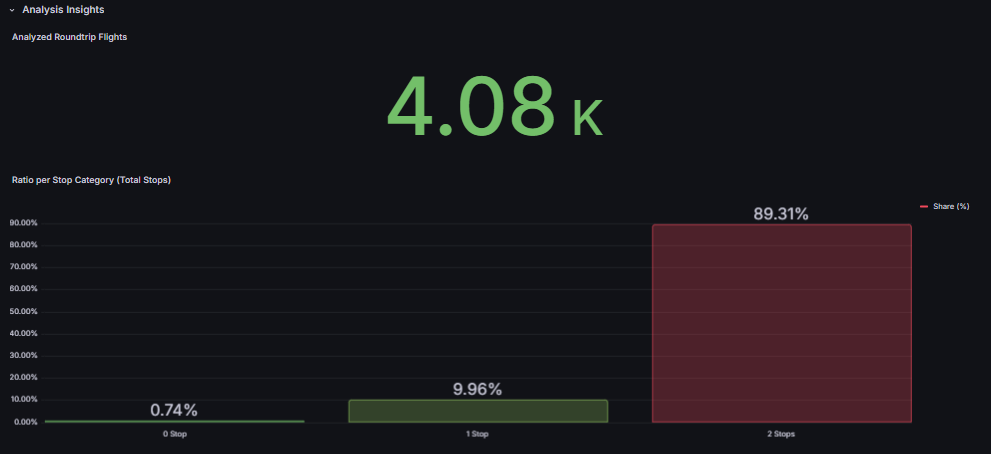Image resolution: width=991 pixels, height=454 pixels.
Task: Click the Analysis Insights row title
Action: [63, 10]
